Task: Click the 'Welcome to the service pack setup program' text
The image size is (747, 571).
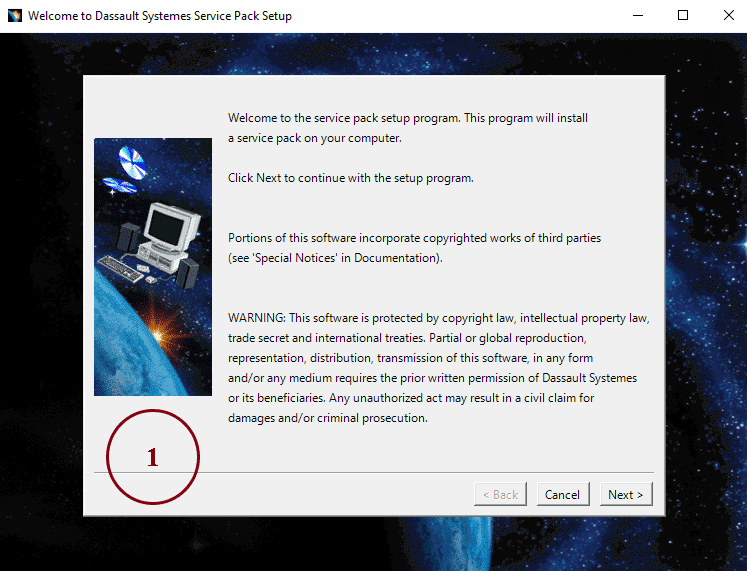Action: (x=408, y=128)
